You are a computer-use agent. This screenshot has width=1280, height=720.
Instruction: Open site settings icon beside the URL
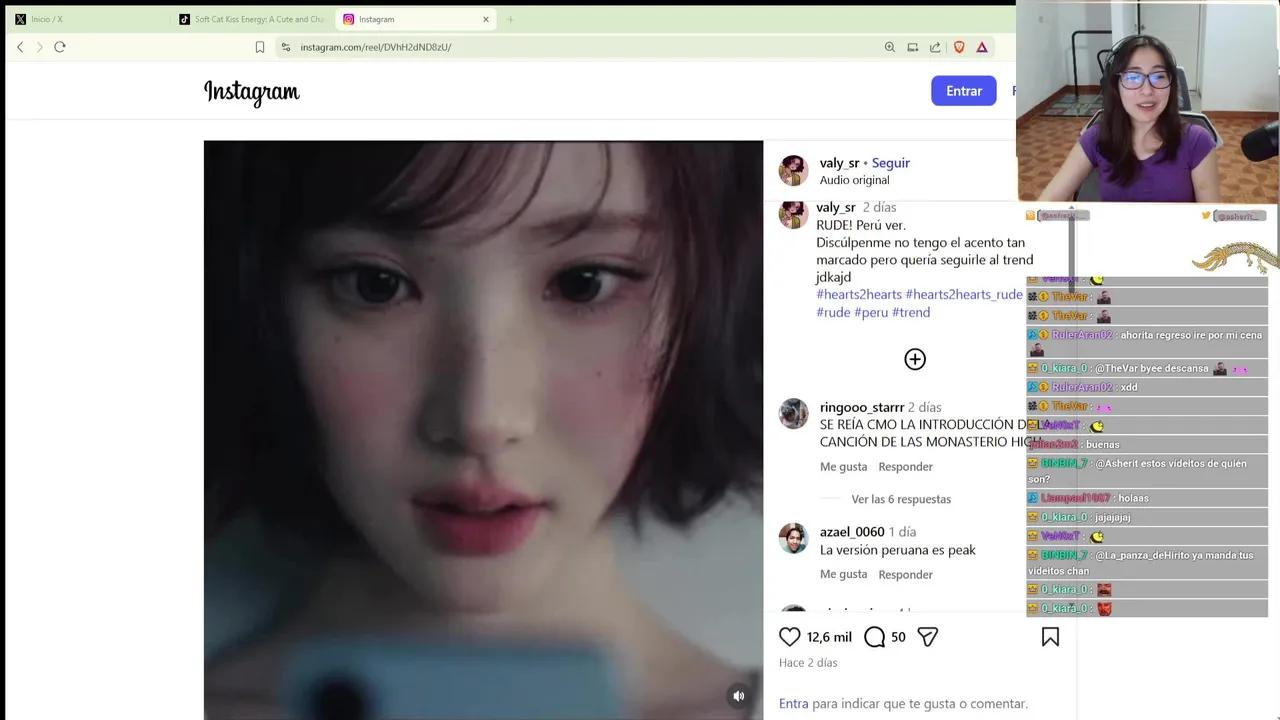point(286,47)
